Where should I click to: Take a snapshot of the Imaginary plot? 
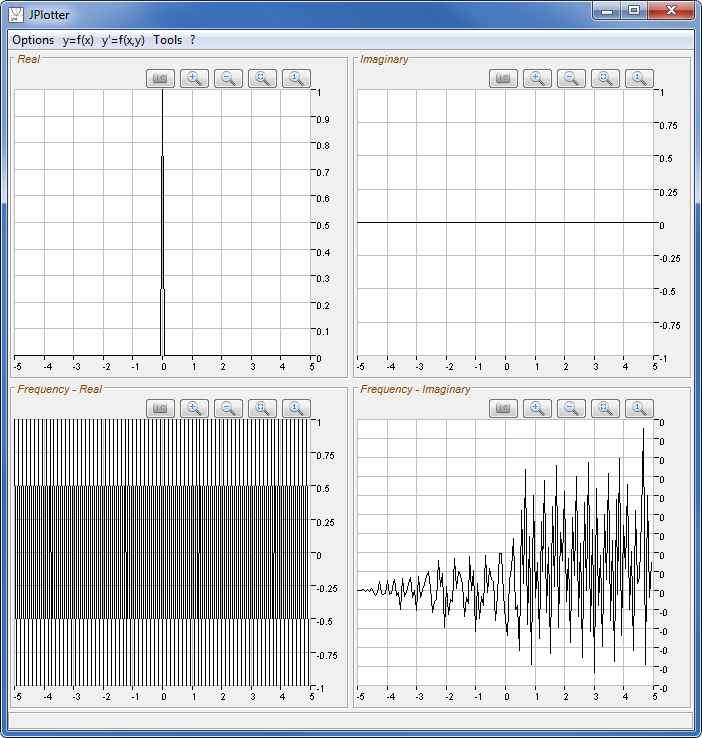(504, 78)
